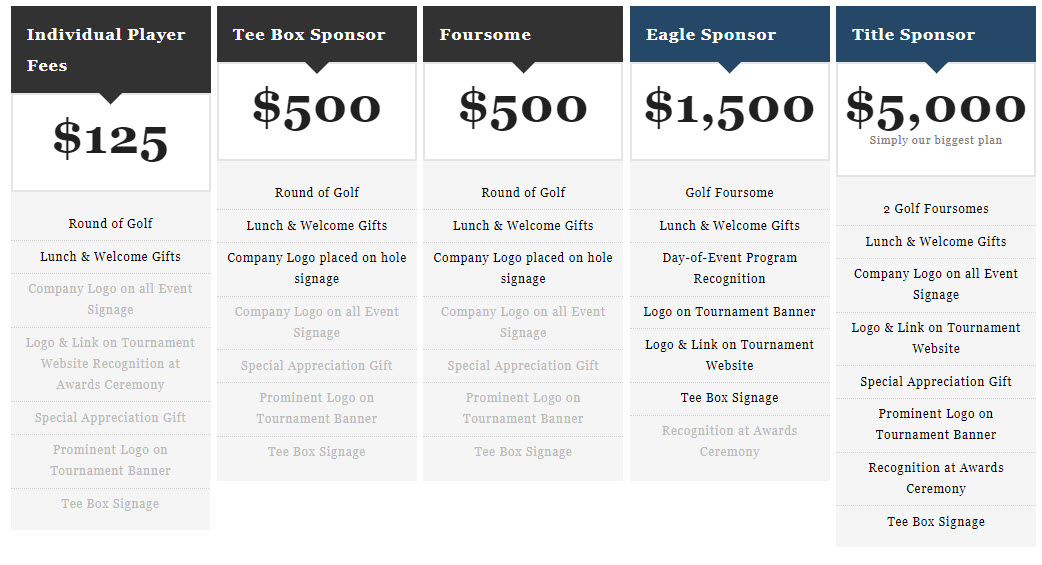This screenshot has width=1042, height=565.
Task: Click "Lunch & Welcome Gifts" in Foursome column
Action: point(523,226)
